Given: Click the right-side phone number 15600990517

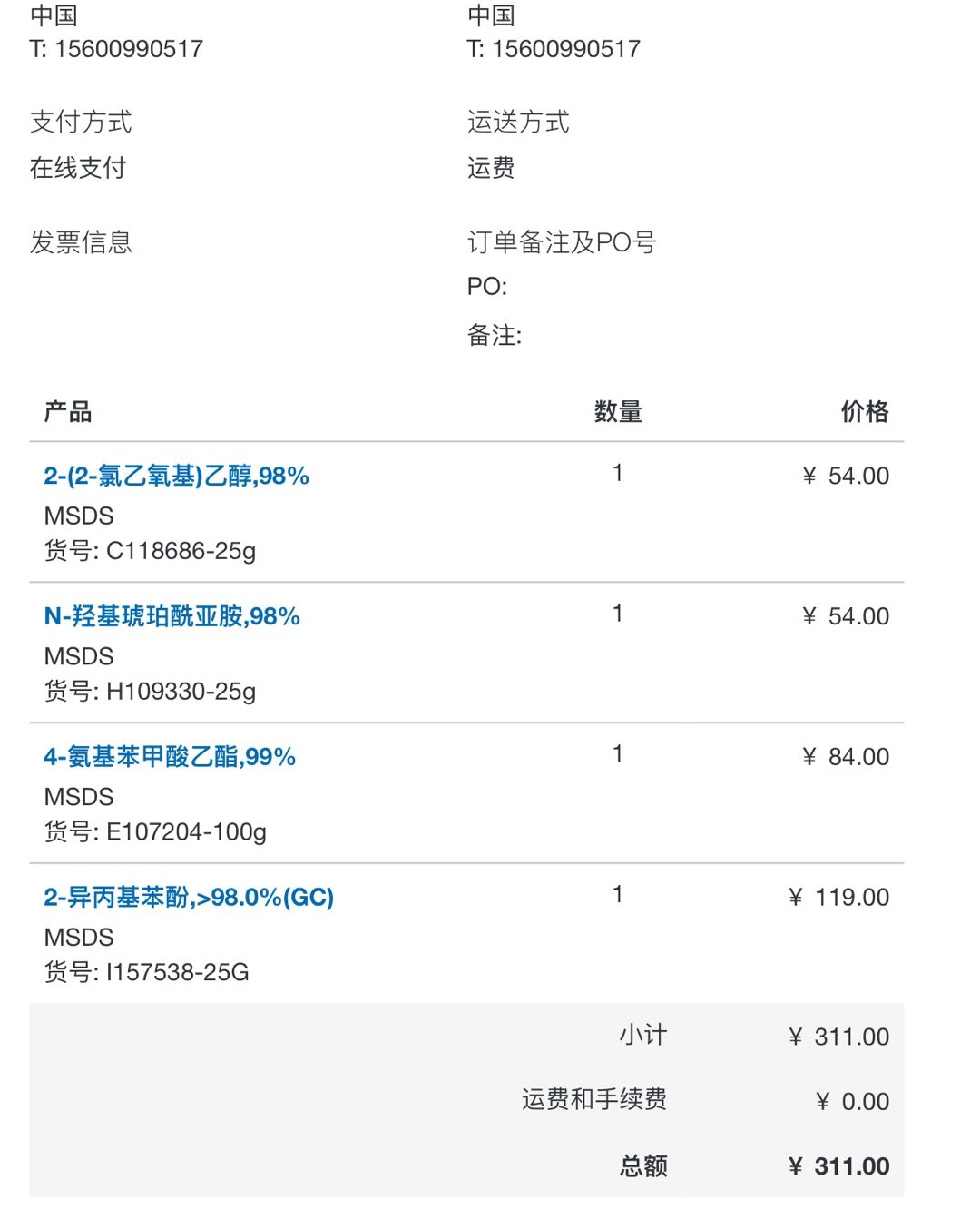Looking at the screenshot, I should (565, 49).
